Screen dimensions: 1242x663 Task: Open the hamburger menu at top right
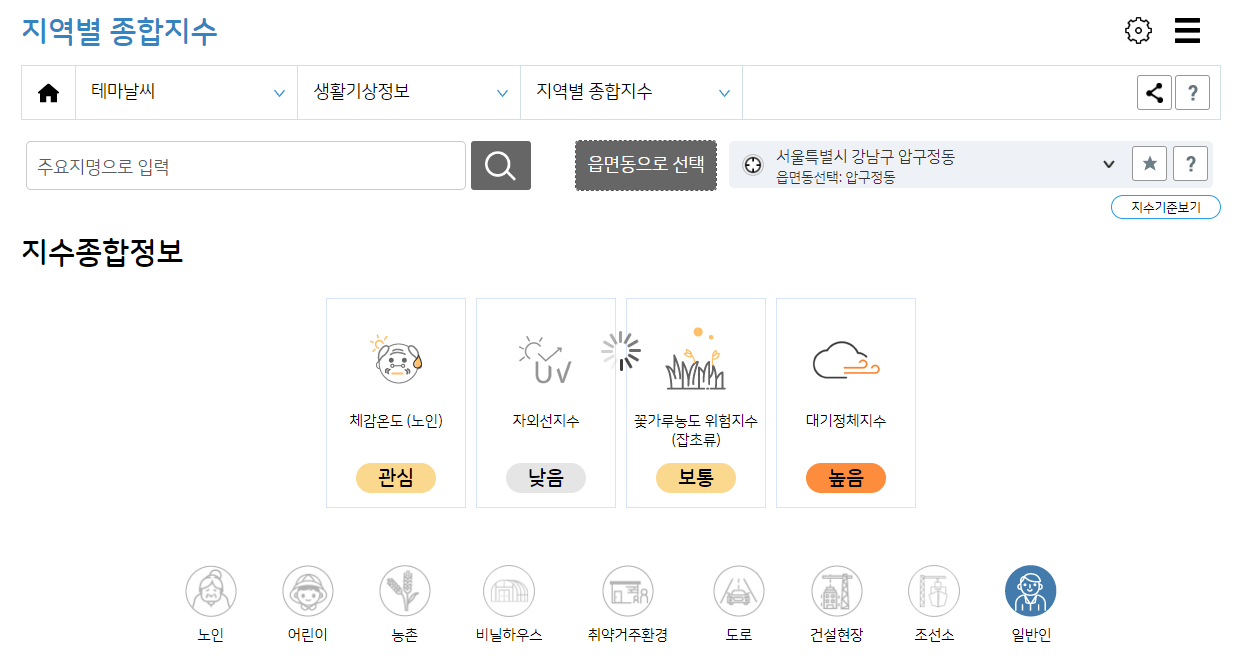(1188, 30)
